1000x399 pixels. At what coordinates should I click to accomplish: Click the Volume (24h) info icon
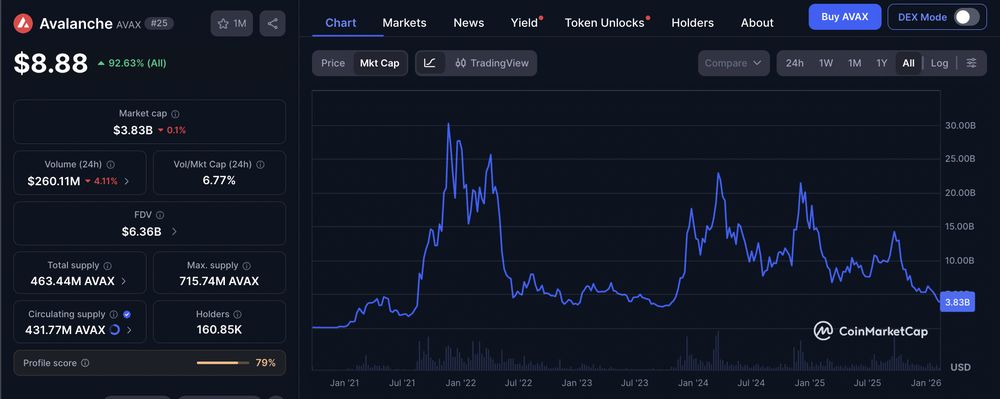pos(110,164)
